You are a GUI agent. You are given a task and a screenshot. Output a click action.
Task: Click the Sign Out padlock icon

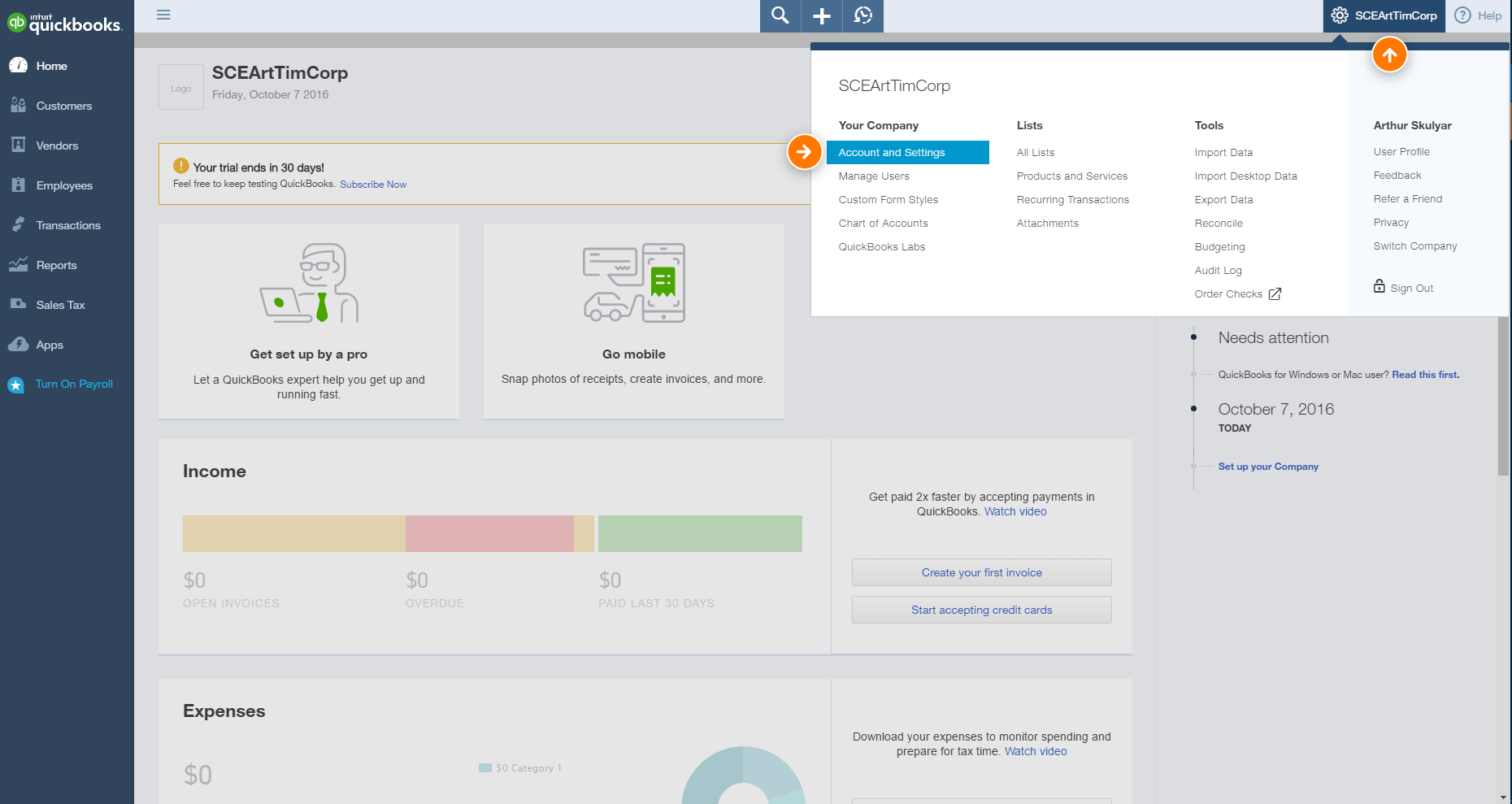pos(1379,286)
